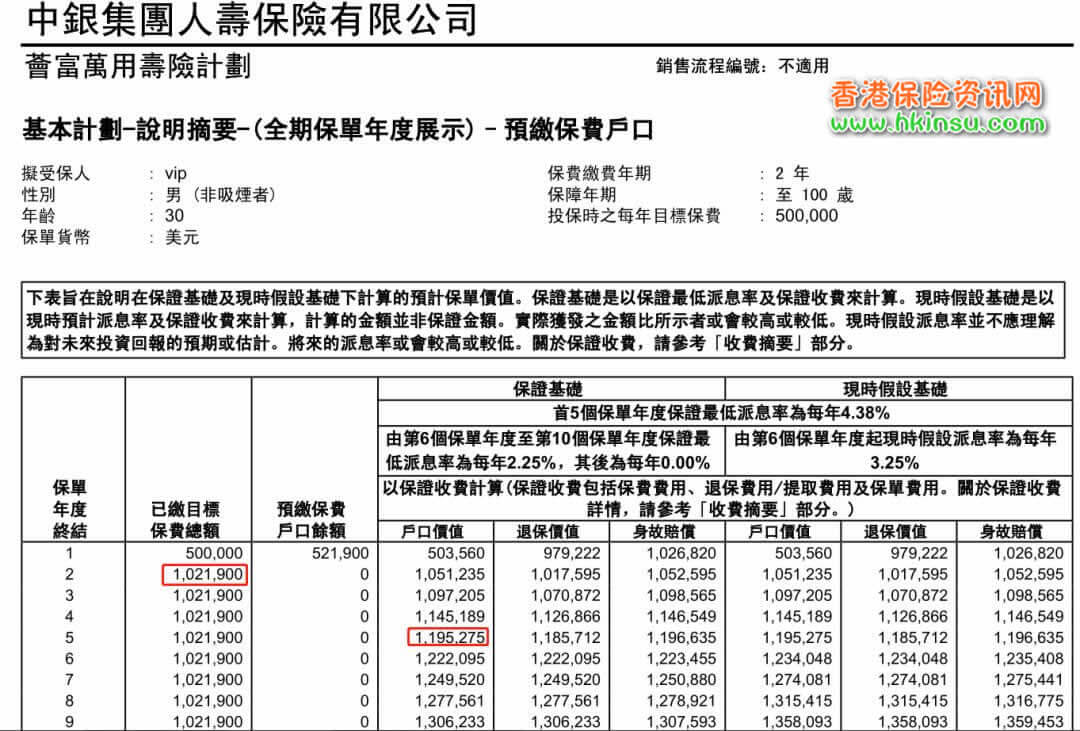Select the death benefit 1,275,441

pyautogui.click(x=1028, y=680)
